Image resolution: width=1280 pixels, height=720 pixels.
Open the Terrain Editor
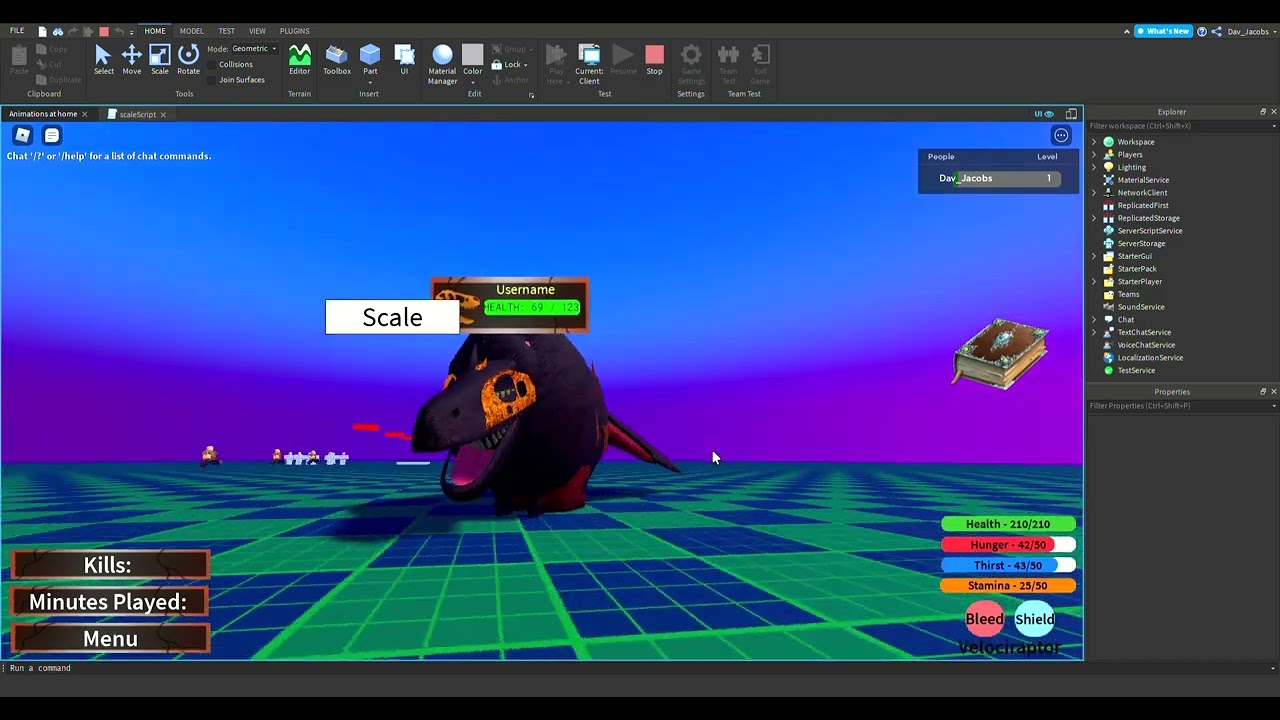pyautogui.click(x=299, y=60)
